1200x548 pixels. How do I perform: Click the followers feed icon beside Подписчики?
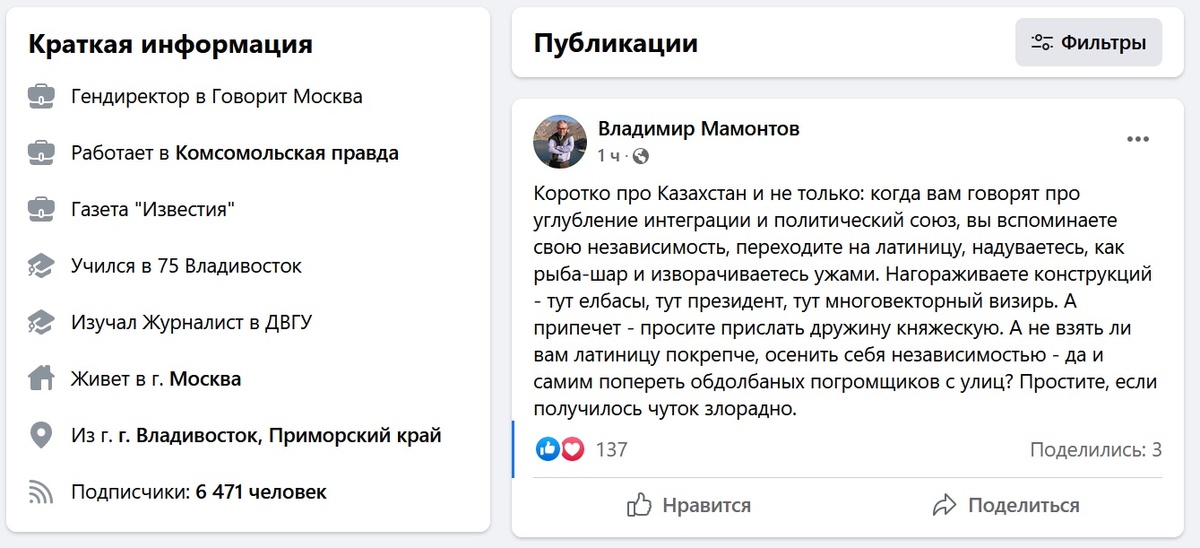[x=41, y=492]
